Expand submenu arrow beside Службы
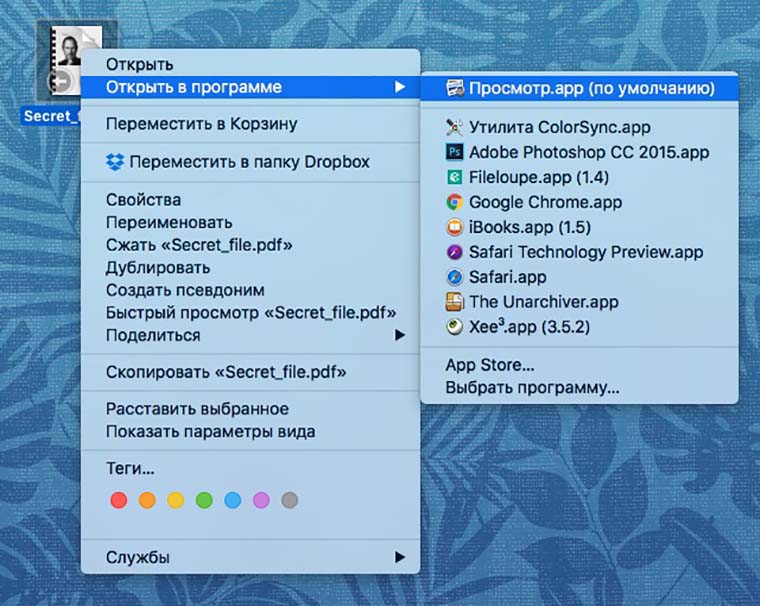 pyautogui.click(x=400, y=558)
